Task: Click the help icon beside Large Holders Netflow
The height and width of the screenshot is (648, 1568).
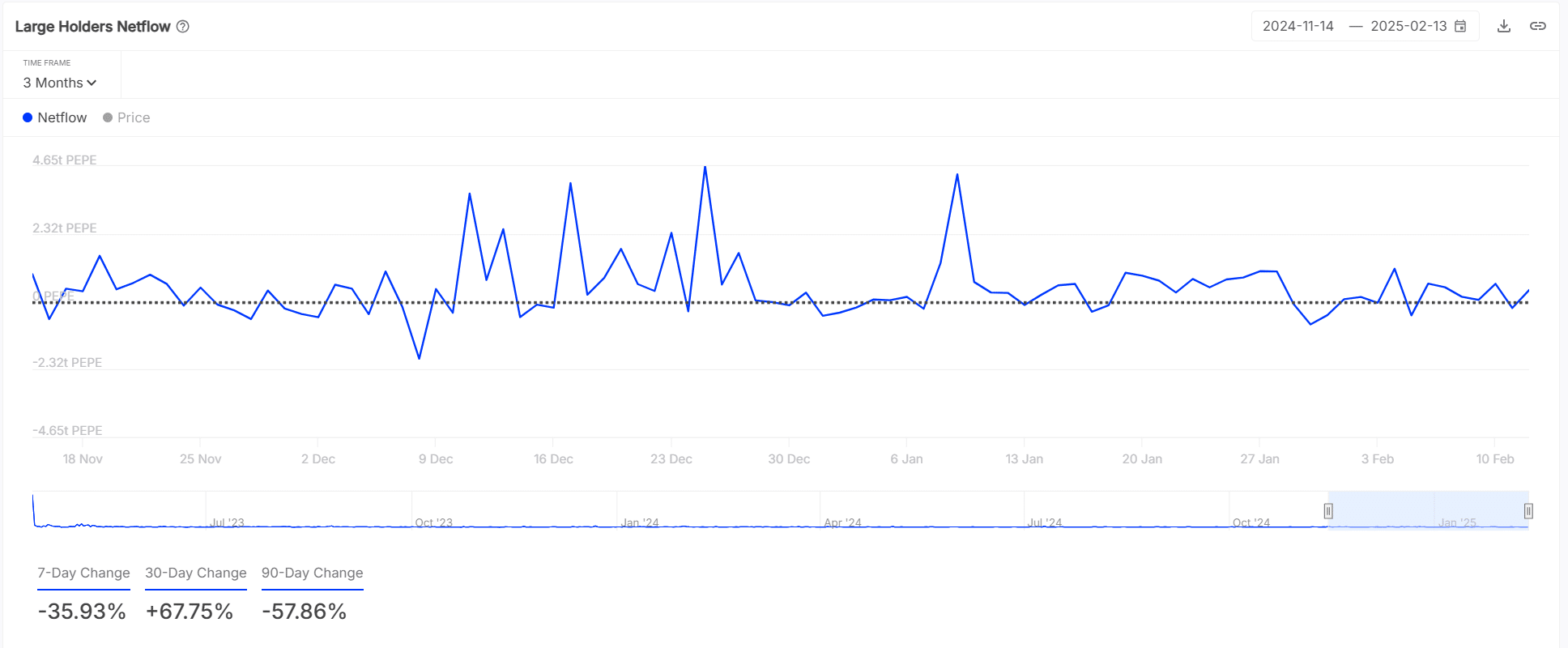Action: point(183,27)
